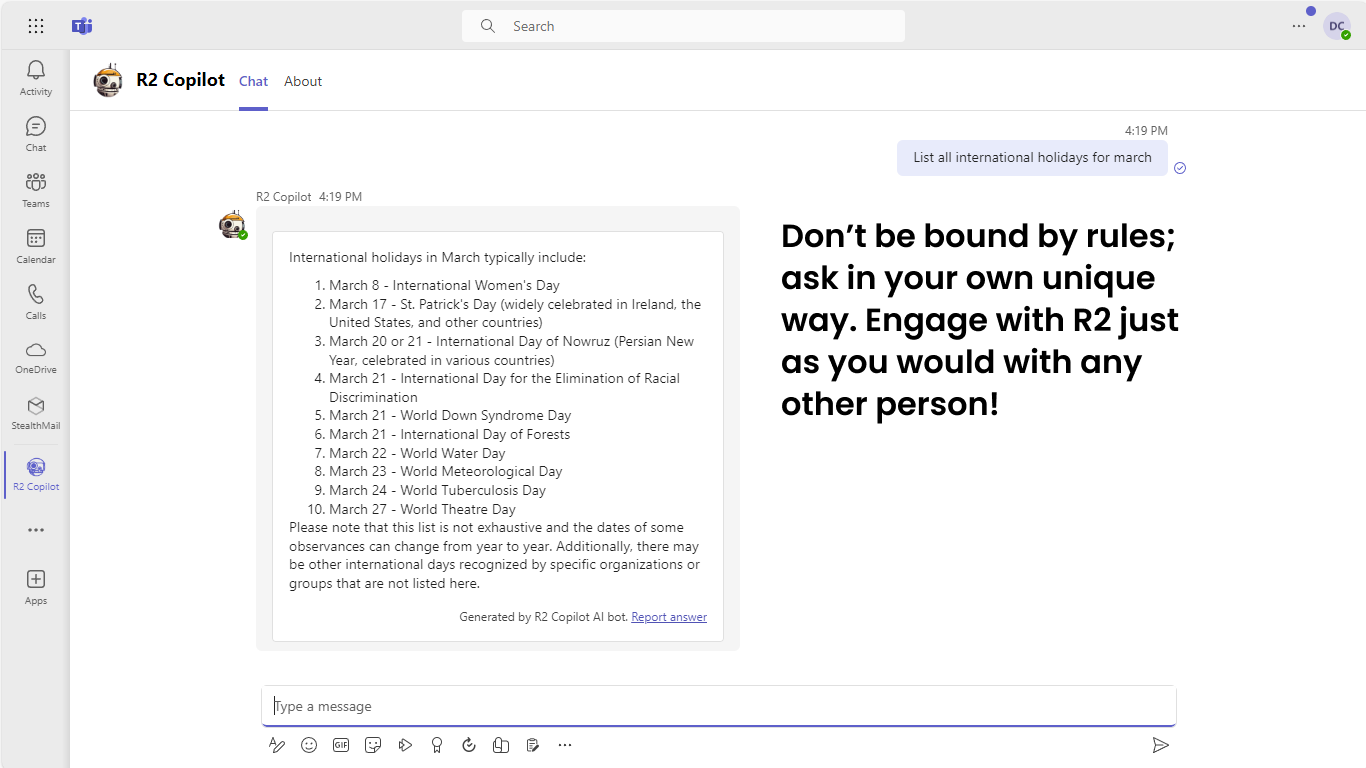This screenshot has height=768, width=1366.
Task: Click the seen checkmark next to the sent message
Action: point(1180,168)
